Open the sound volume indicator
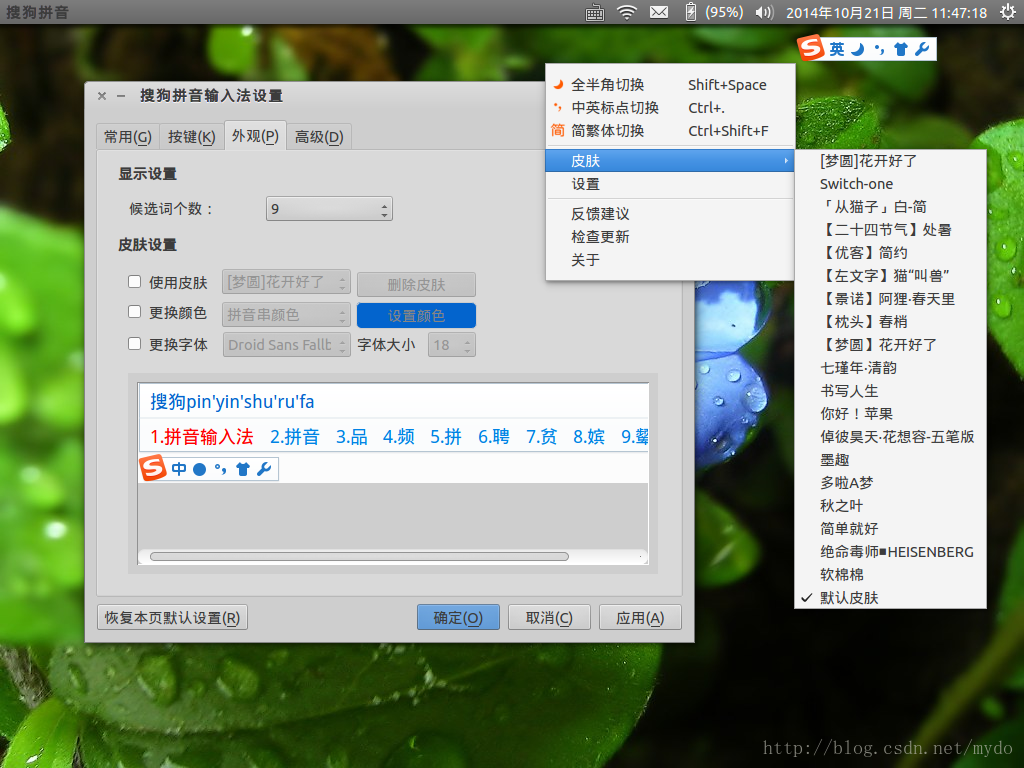 (x=764, y=12)
